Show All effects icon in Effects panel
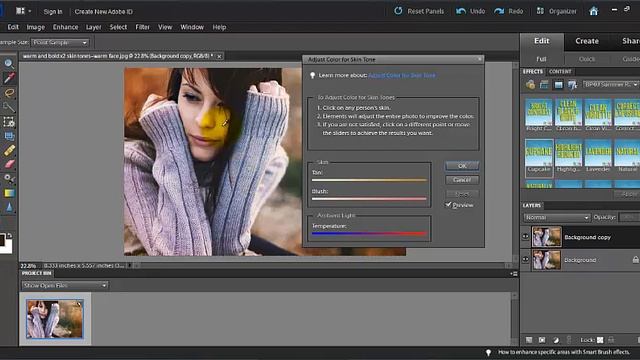 (x=572, y=84)
